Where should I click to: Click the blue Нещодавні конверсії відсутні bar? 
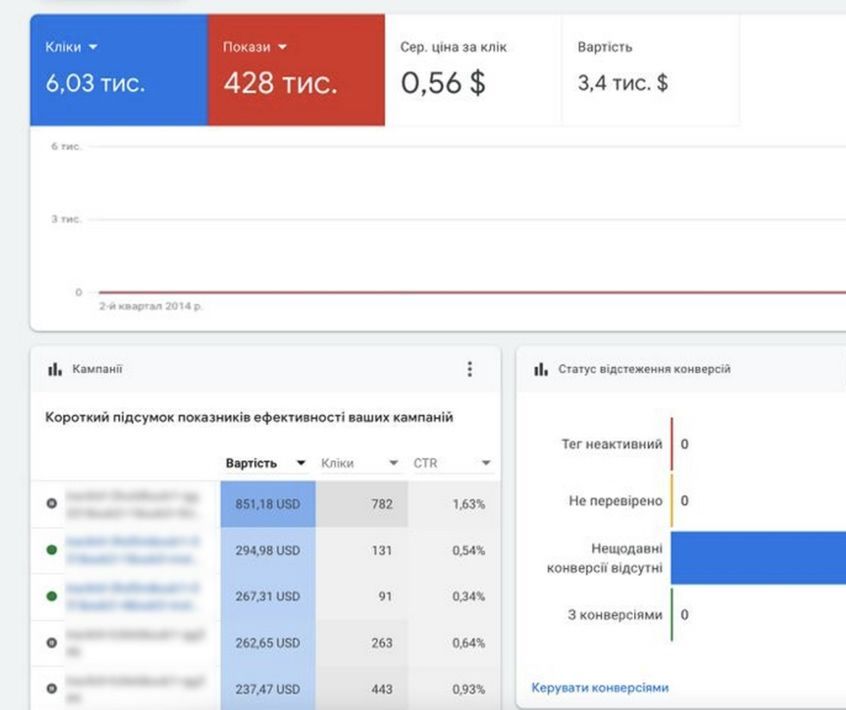757,557
